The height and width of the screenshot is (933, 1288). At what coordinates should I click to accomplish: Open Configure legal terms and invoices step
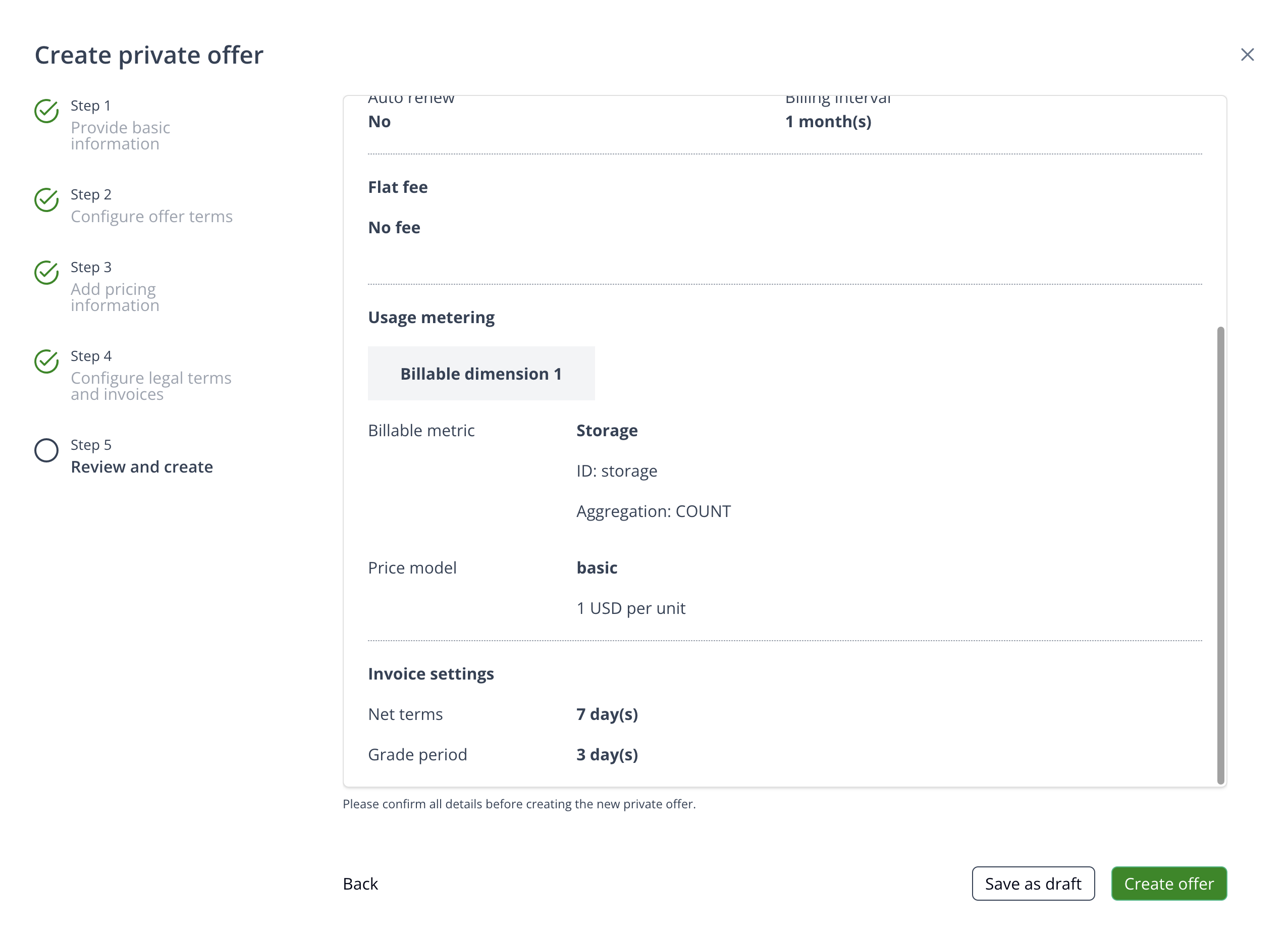[x=151, y=386]
